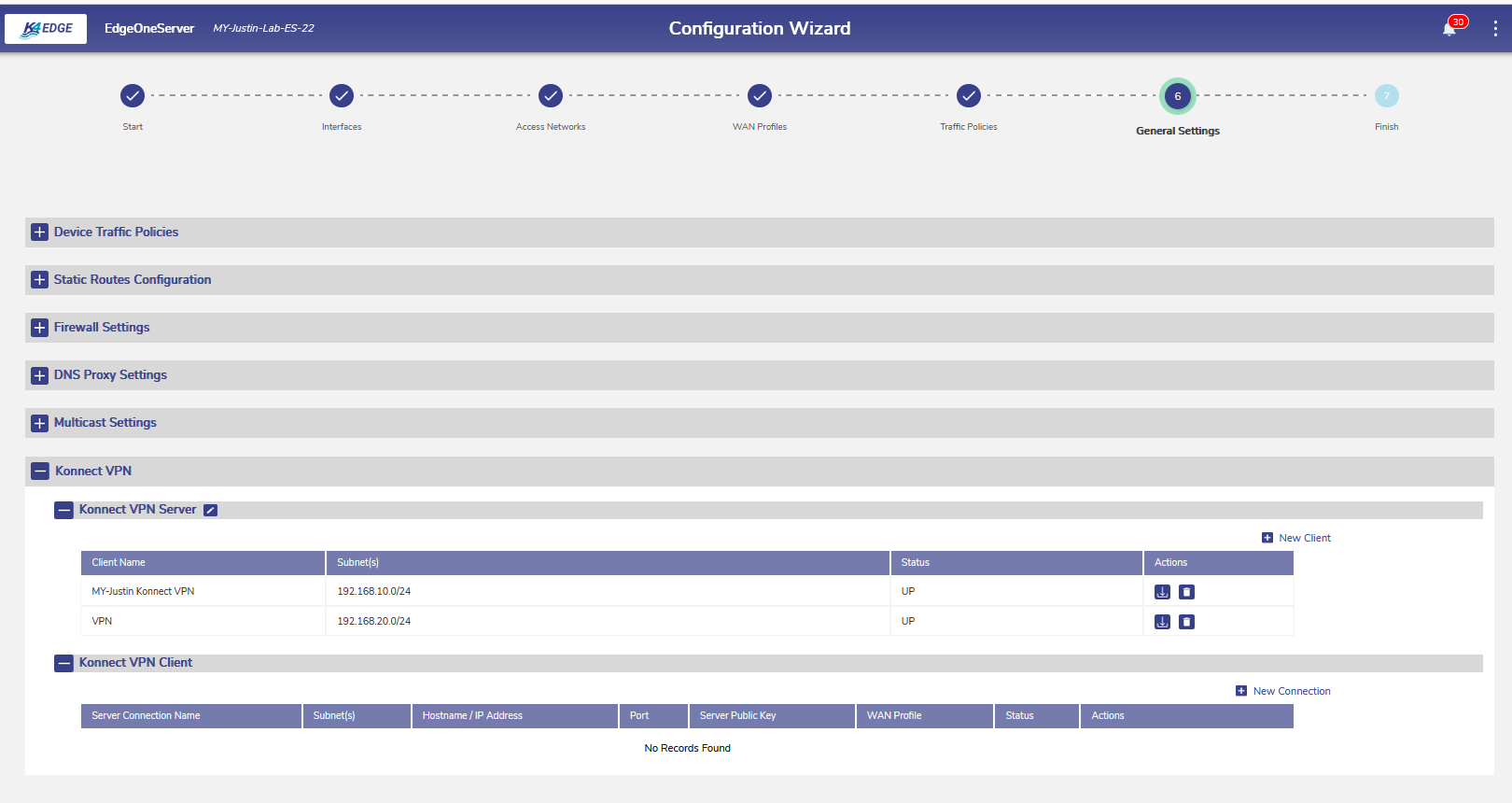This screenshot has height=803, width=1512.
Task: Add a New Client
Action: 1296,538
